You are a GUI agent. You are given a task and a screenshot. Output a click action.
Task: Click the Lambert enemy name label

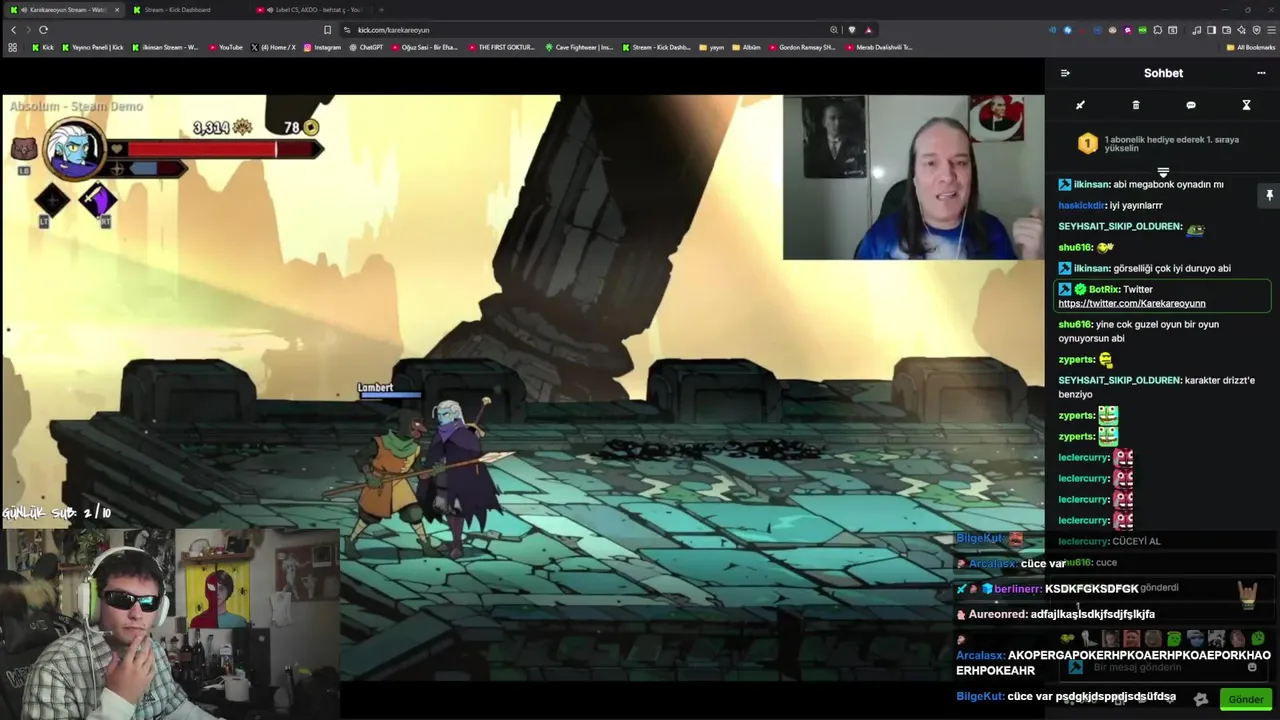375,387
